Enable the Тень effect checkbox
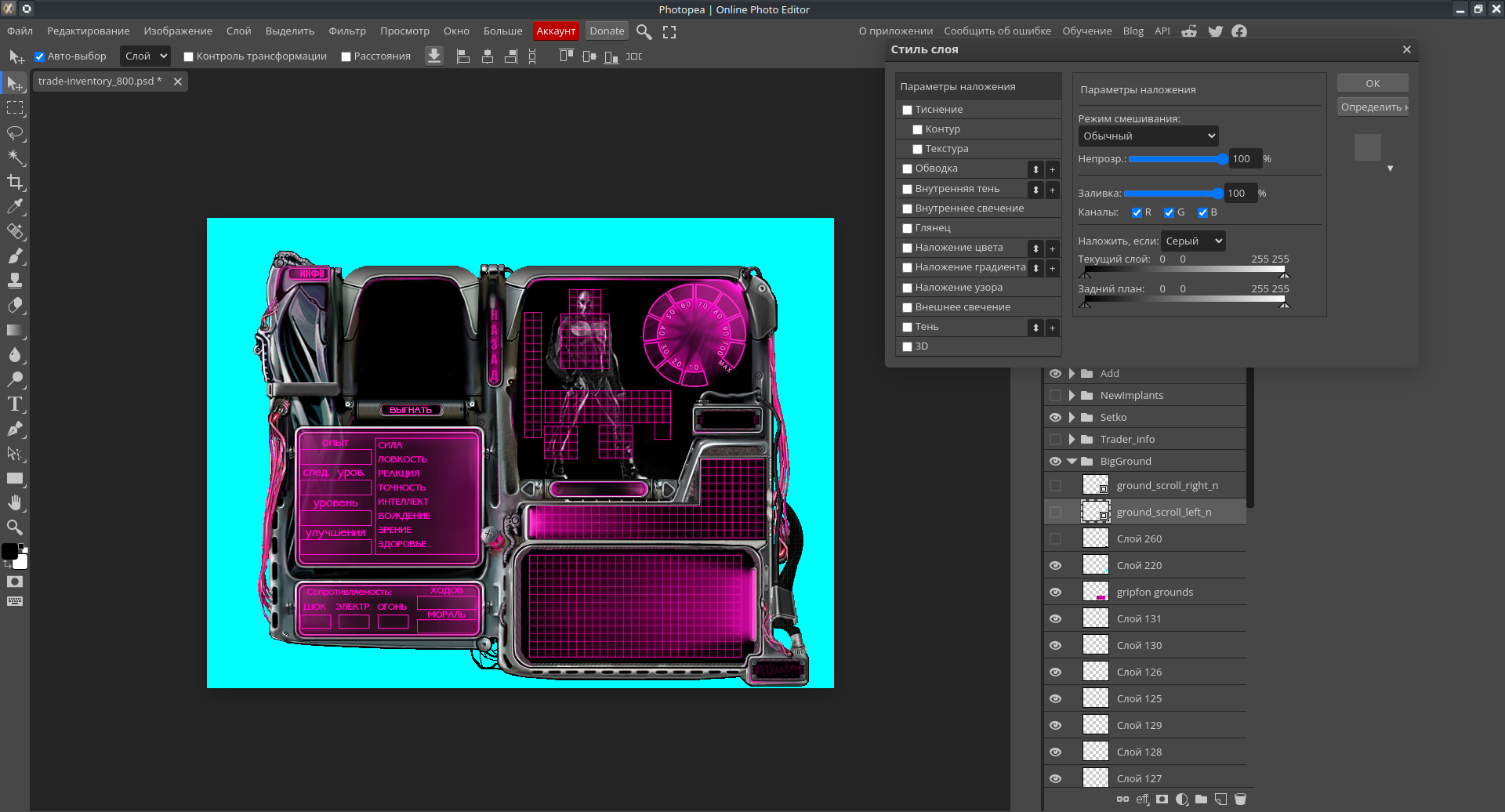1505x812 pixels. click(907, 327)
